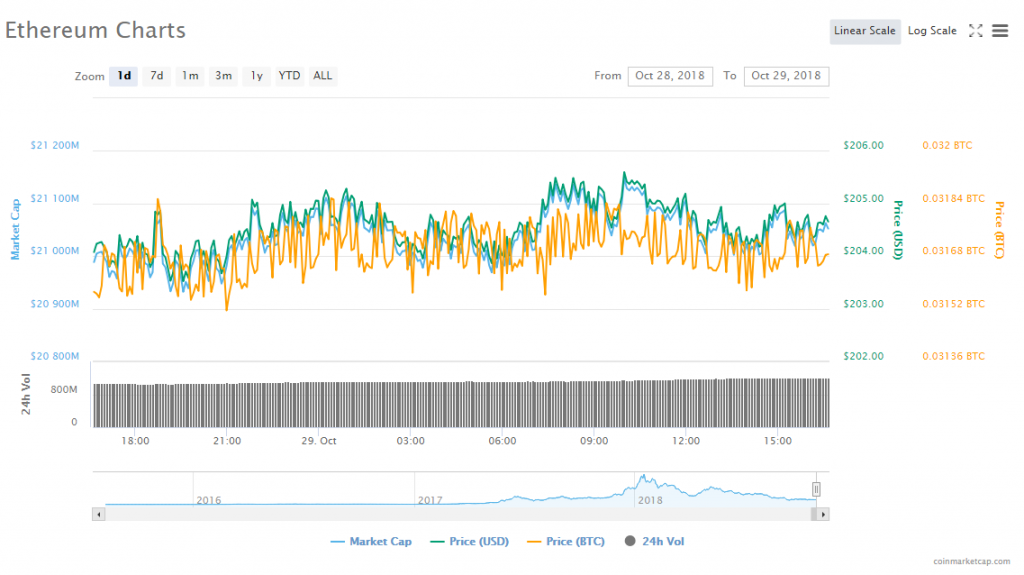Set zoom to 3m
Screen dimensions: 1024x575
tap(224, 76)
